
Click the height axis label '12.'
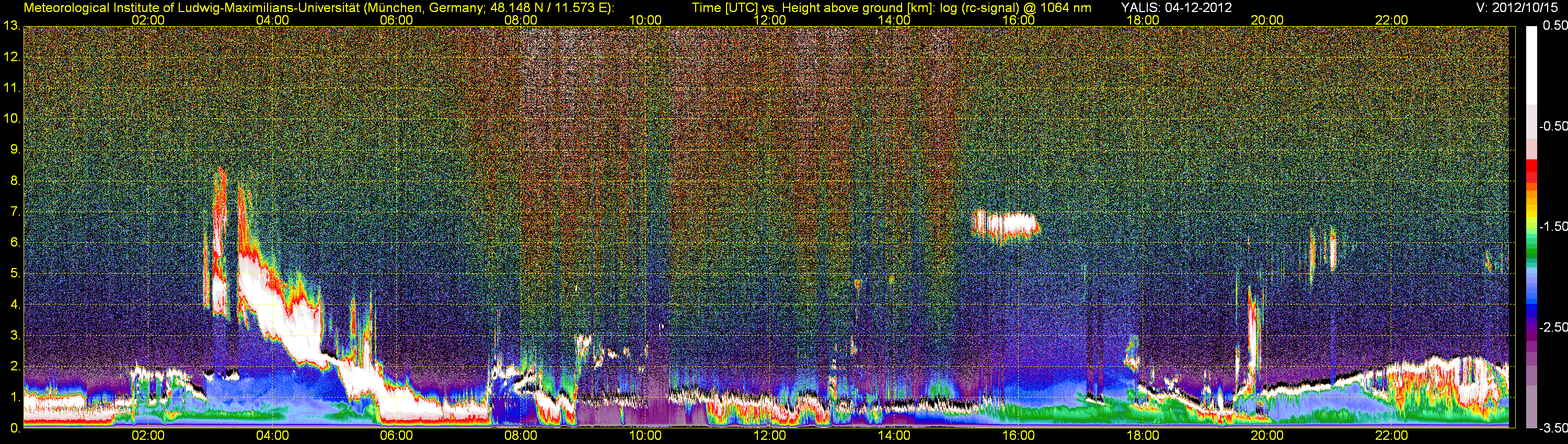(11, 57)
